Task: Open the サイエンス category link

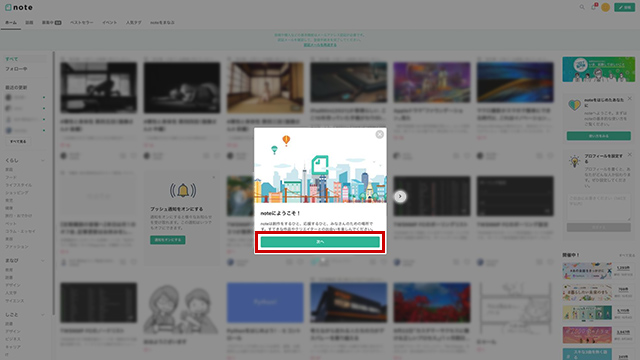Action: (x=15, y=300)
